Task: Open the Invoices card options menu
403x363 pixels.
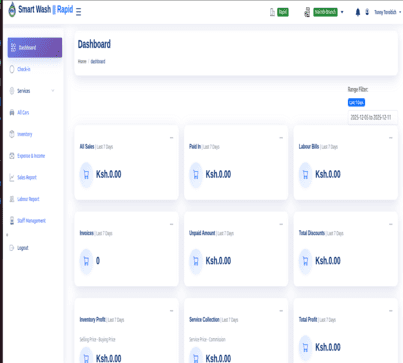Action: coord(171,224)
